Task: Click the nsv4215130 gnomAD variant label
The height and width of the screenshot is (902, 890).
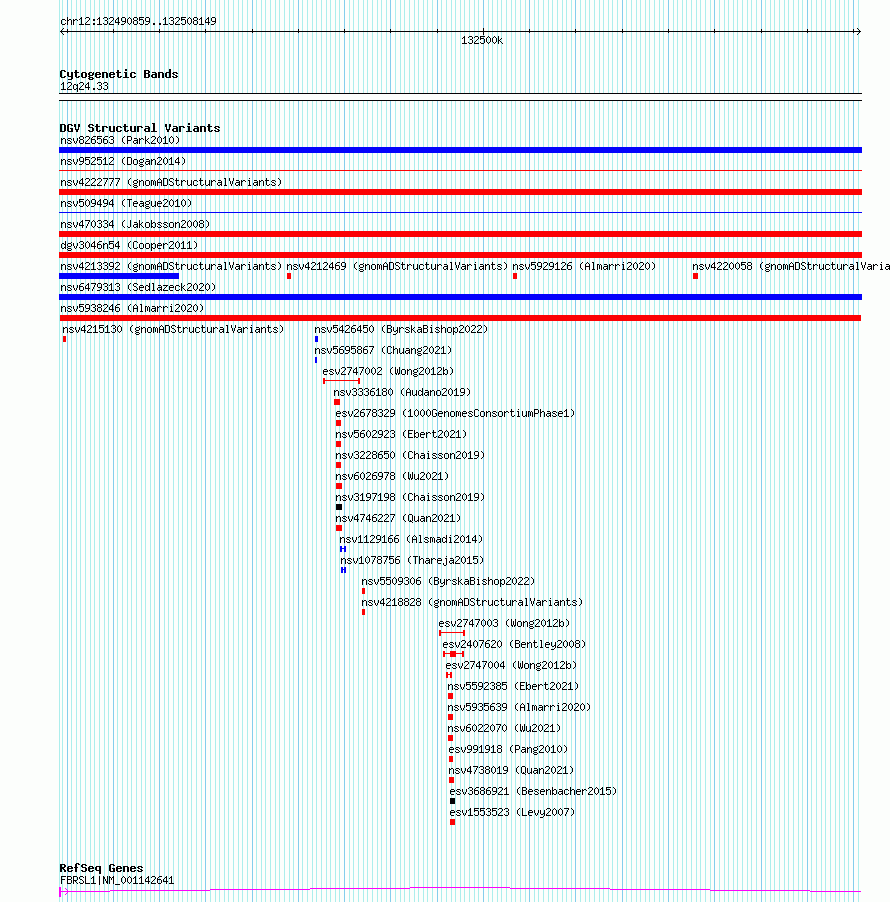Action: [173, 329]
